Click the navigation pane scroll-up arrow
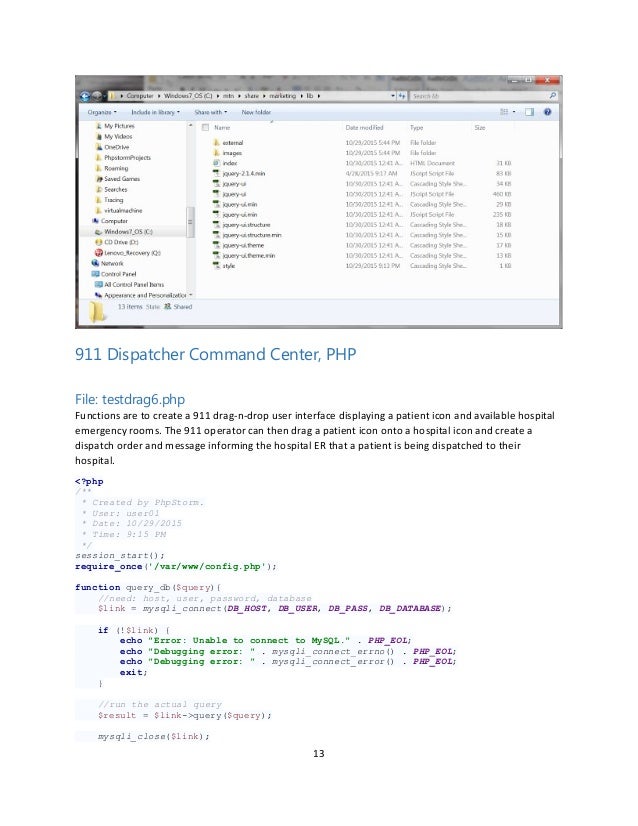 pos(191,126)
